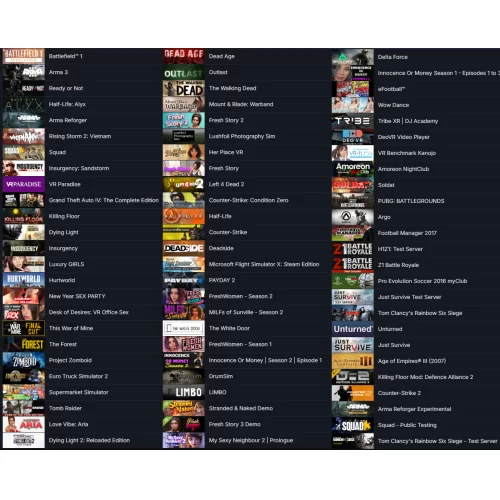Open the Age of Empires III icon
Screen dimensions: 500x500
tap(353, 361)
